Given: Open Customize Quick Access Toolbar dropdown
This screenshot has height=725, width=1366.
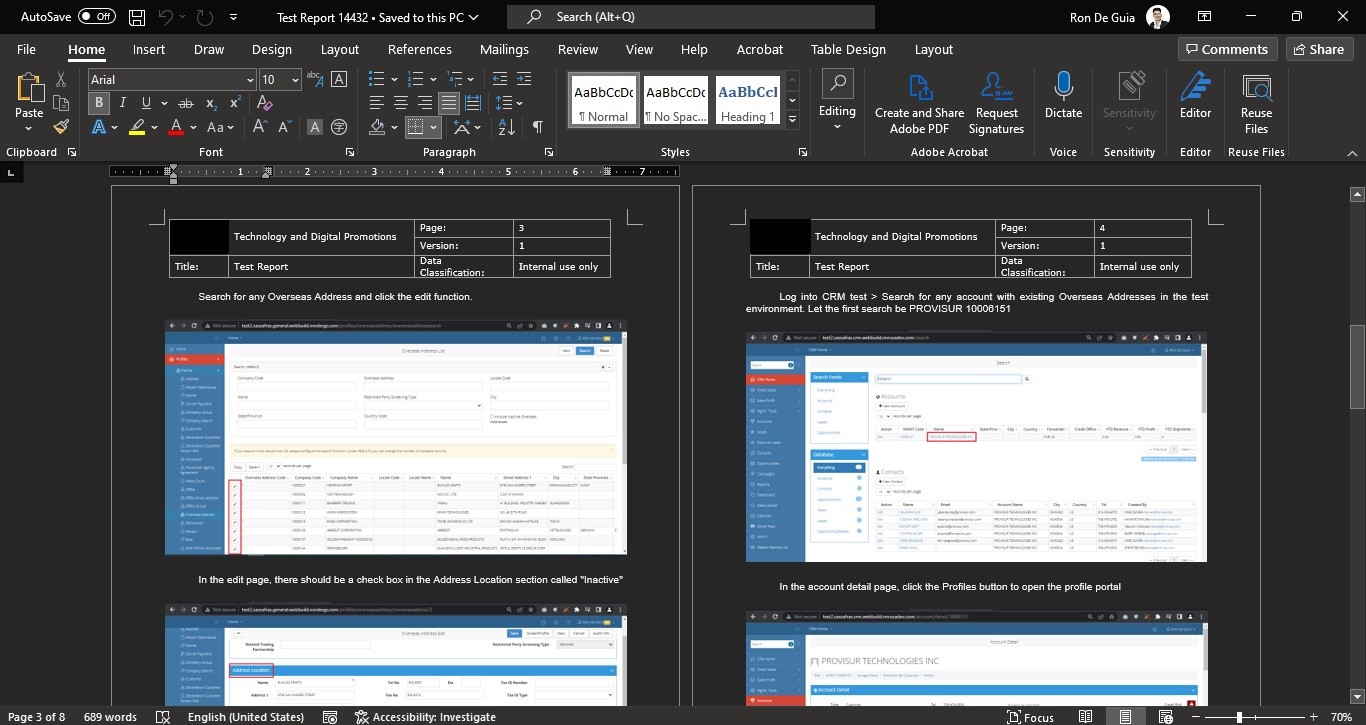Looking at the screenshot, I should coord(233,17).
